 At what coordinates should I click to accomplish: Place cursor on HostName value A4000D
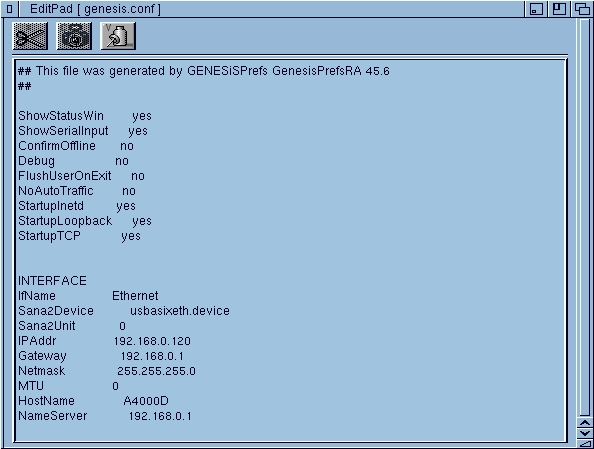[x=146, y=401]
